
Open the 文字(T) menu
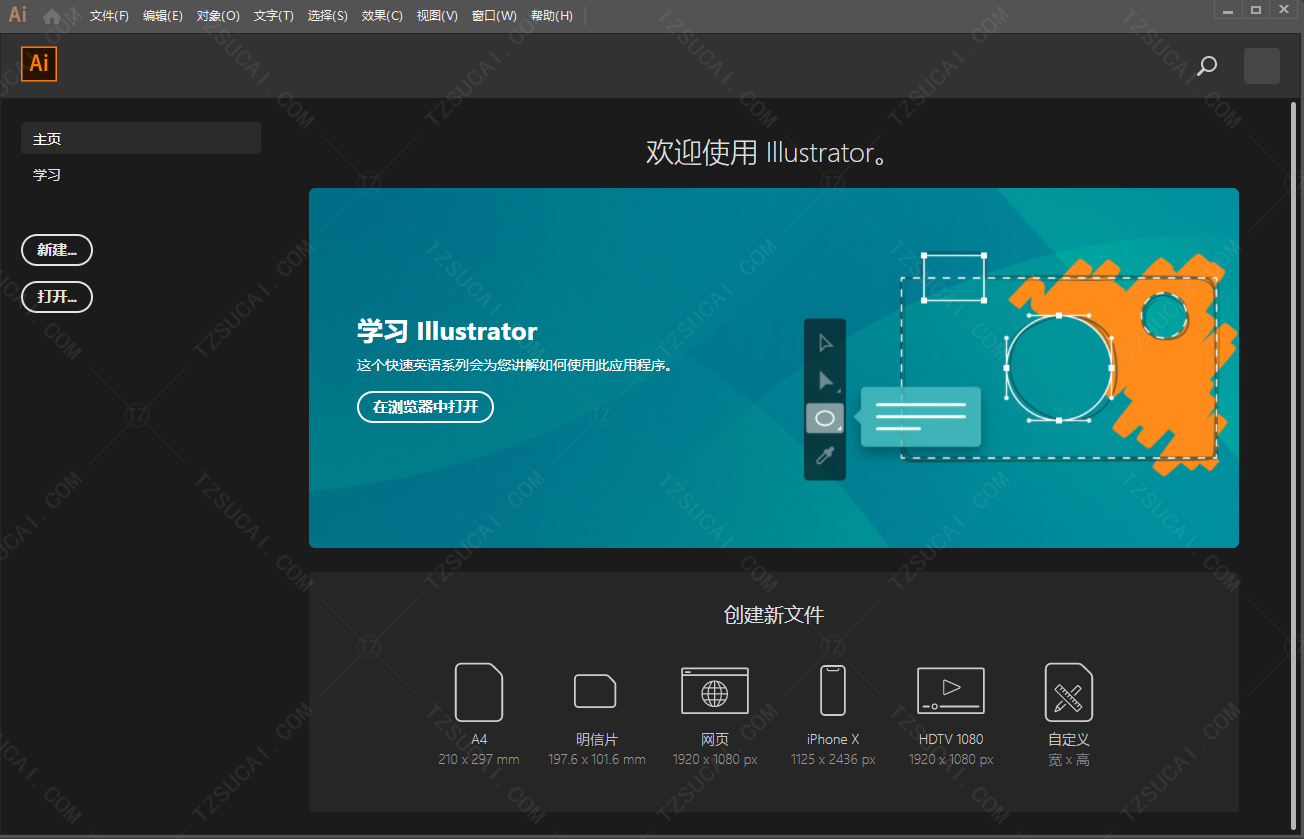[274, 16]
